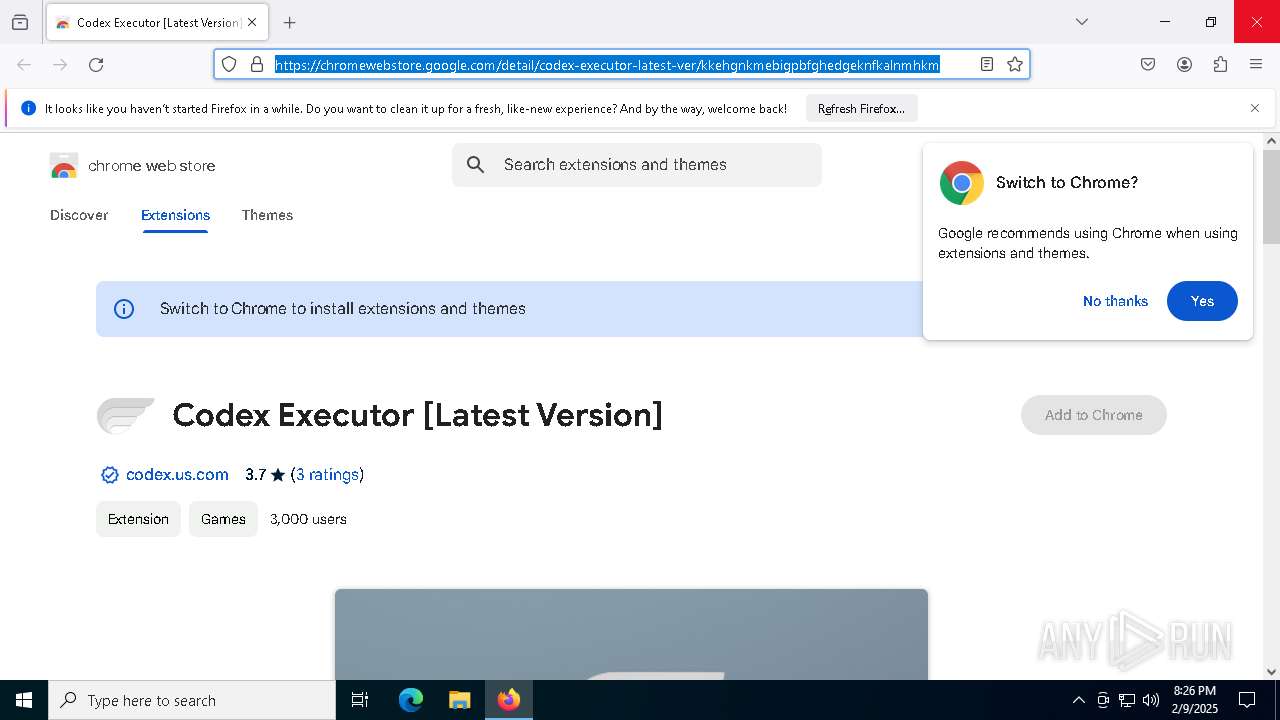This screenshot has height=720, width=1280.
Task: Click verified badge beside codex.us.com
Action: [110, 475]
